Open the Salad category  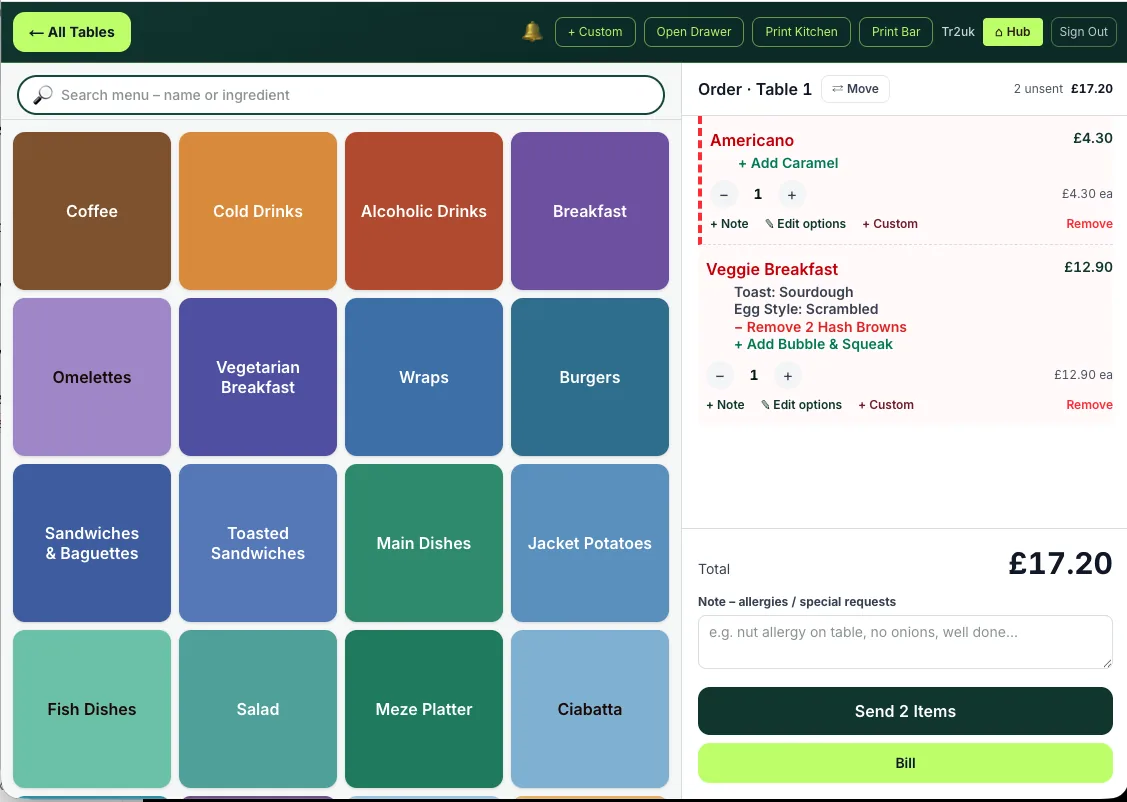coord(258,709)
